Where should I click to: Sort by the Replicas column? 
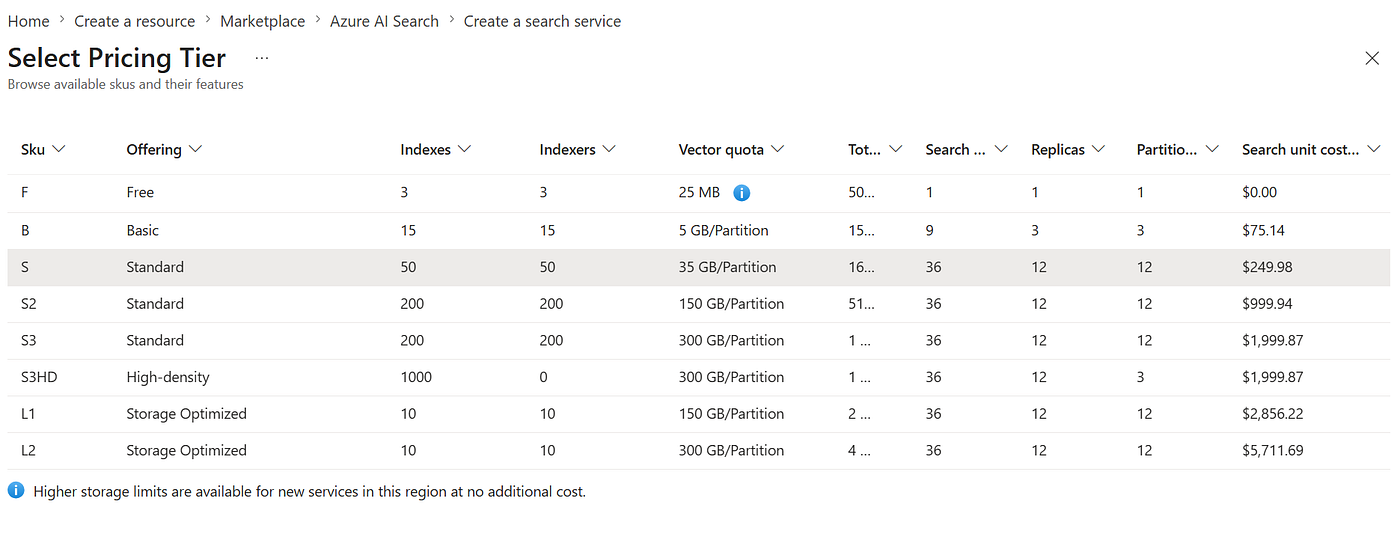tap(1068, 149)
